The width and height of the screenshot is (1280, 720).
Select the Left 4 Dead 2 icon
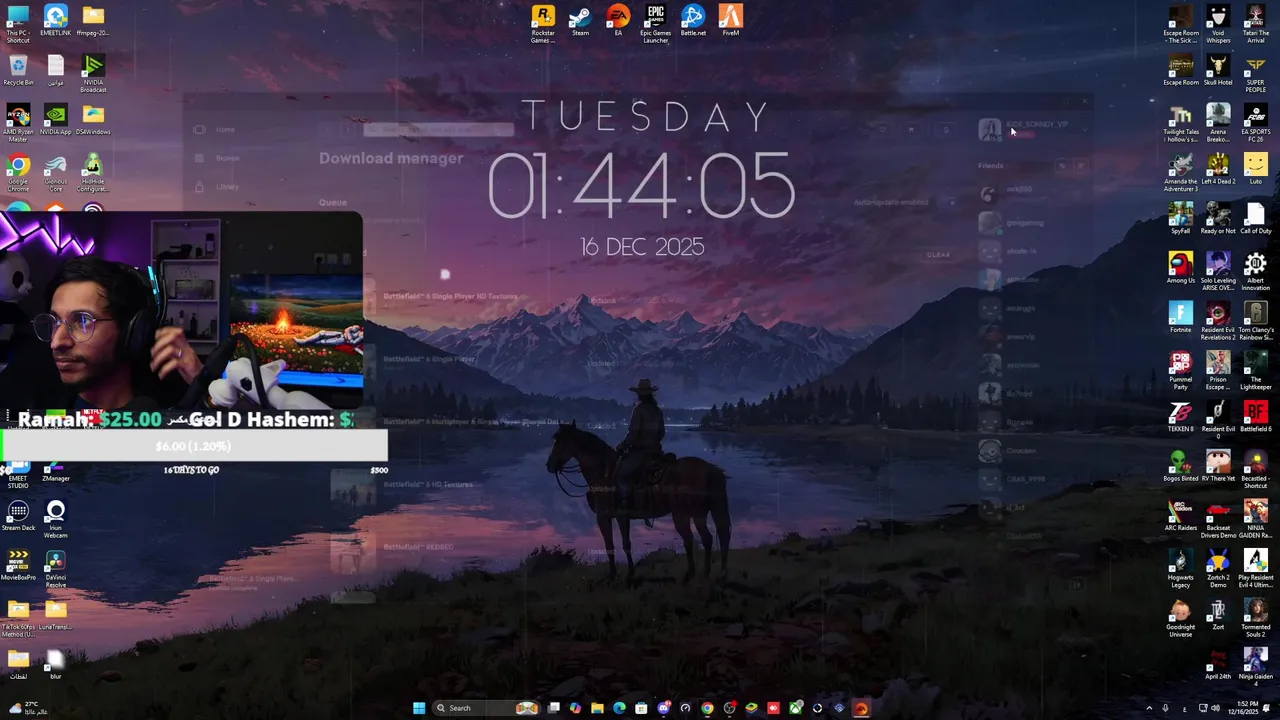coord(1218,169)
